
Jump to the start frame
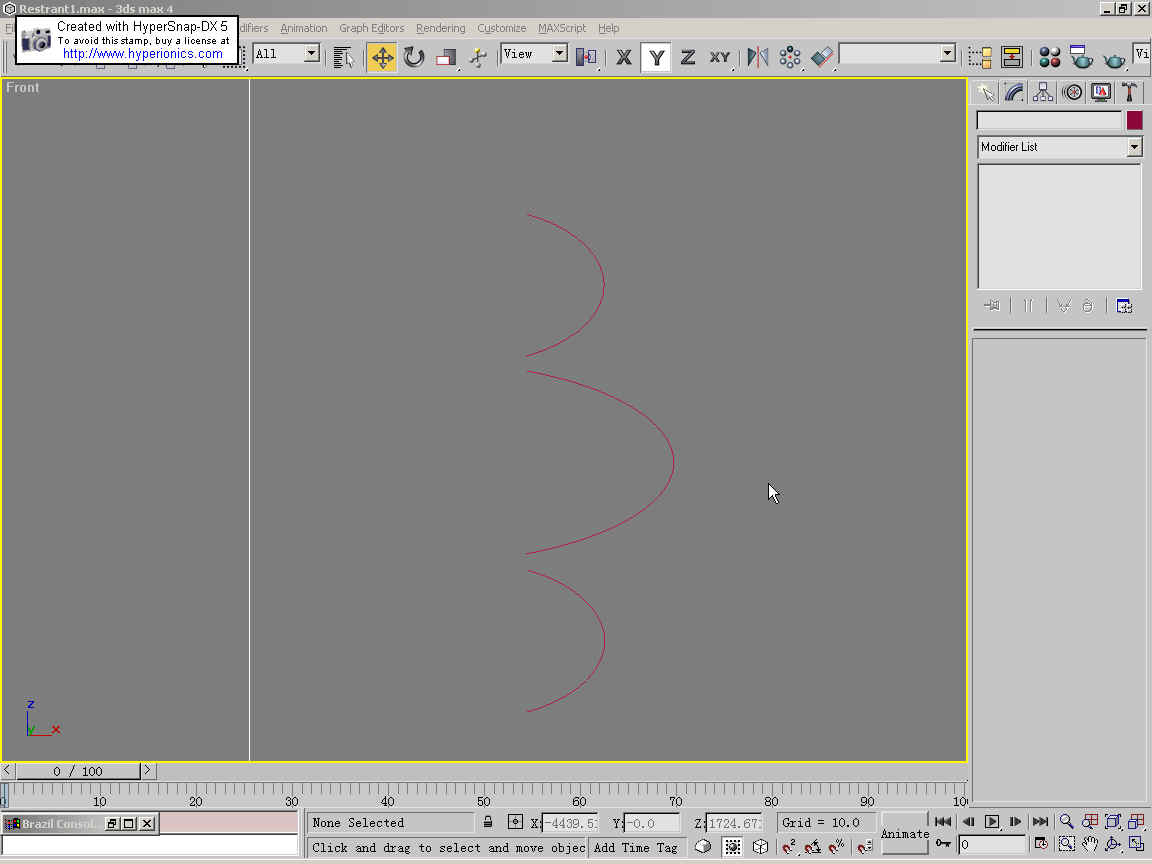click(x=943, y=821)
